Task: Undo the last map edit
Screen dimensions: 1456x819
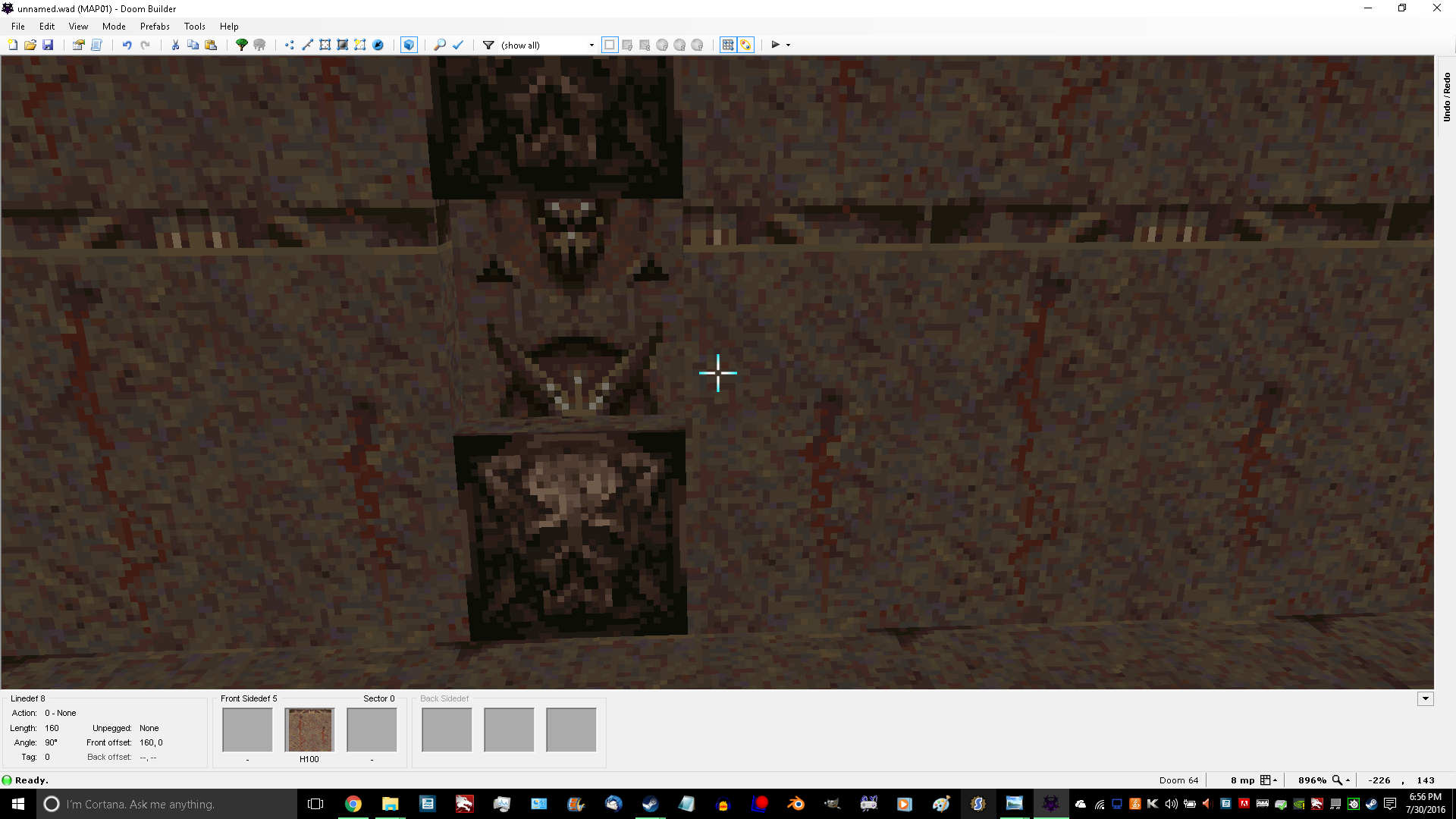Action: 127,45
